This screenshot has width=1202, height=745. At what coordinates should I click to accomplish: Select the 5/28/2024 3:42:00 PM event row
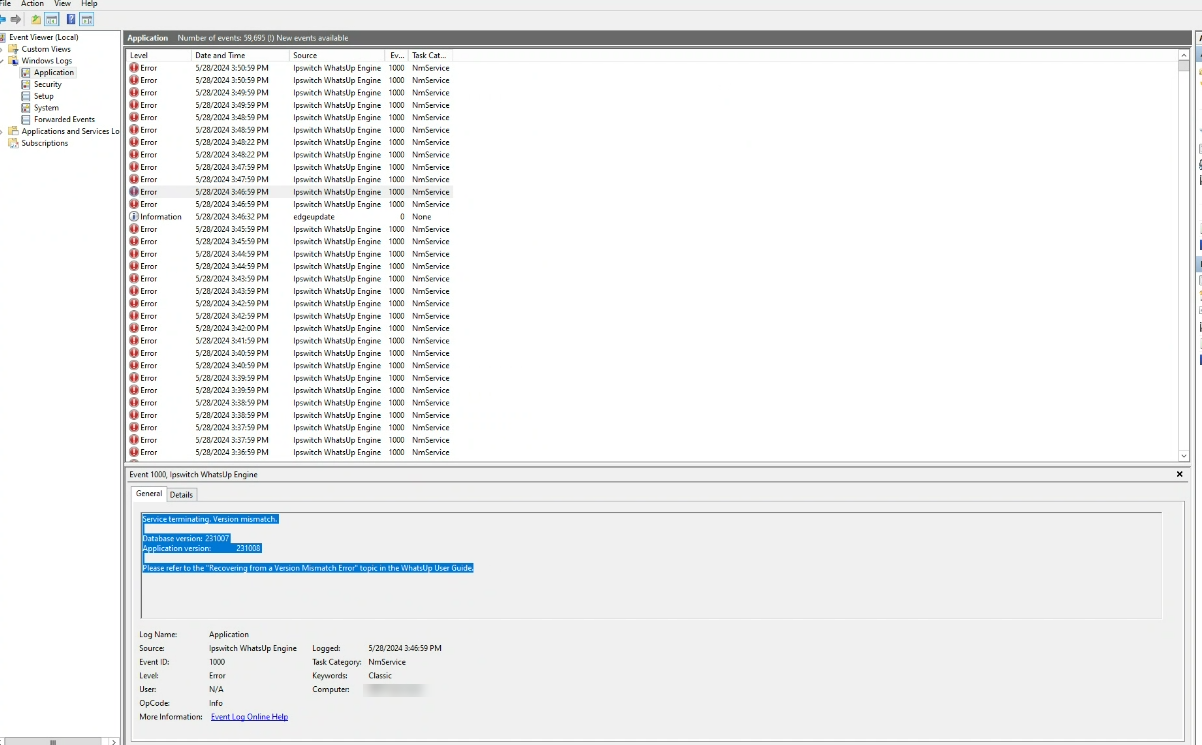[289, 328]
